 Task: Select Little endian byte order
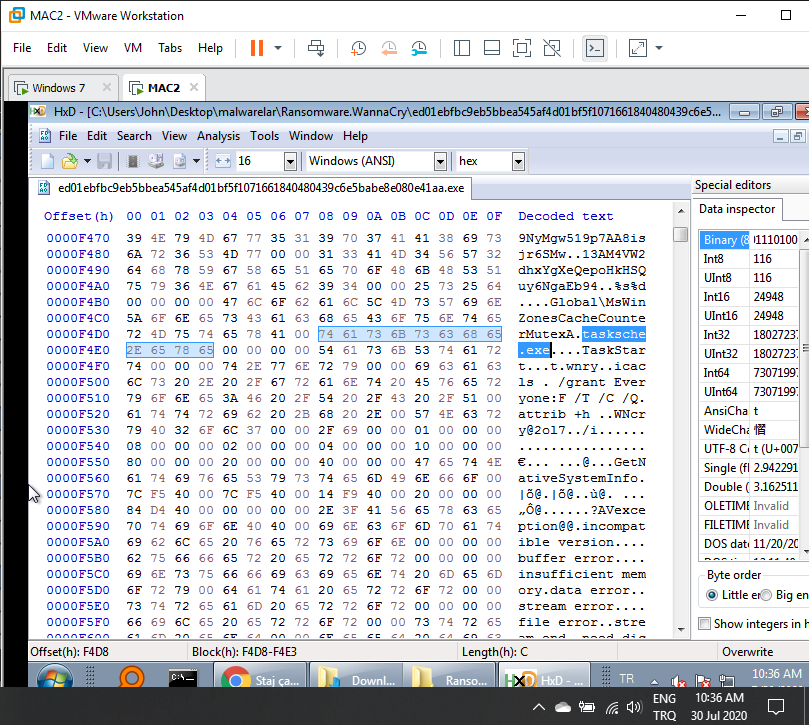click(712, 595)
